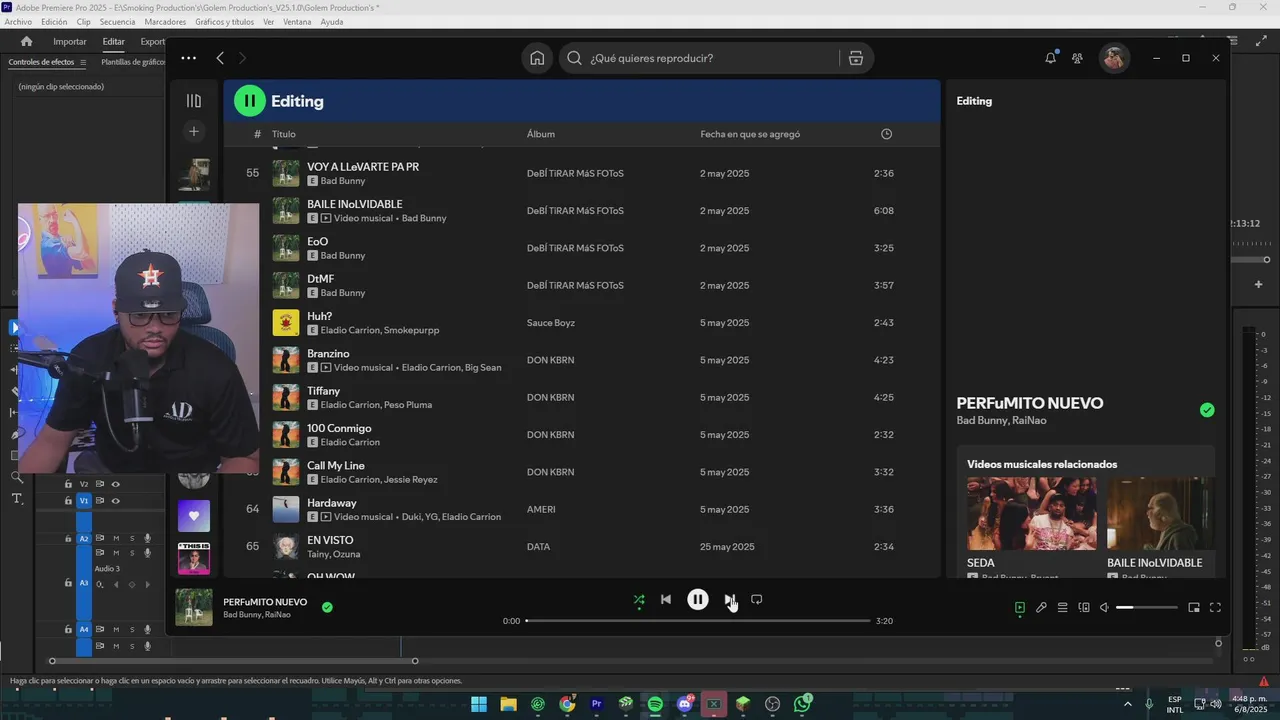Image resolution: width=1280 pixels, height=720 pixels.
Task: Open Spotify miniplayer icon
Action: [x=1194, y=607]
